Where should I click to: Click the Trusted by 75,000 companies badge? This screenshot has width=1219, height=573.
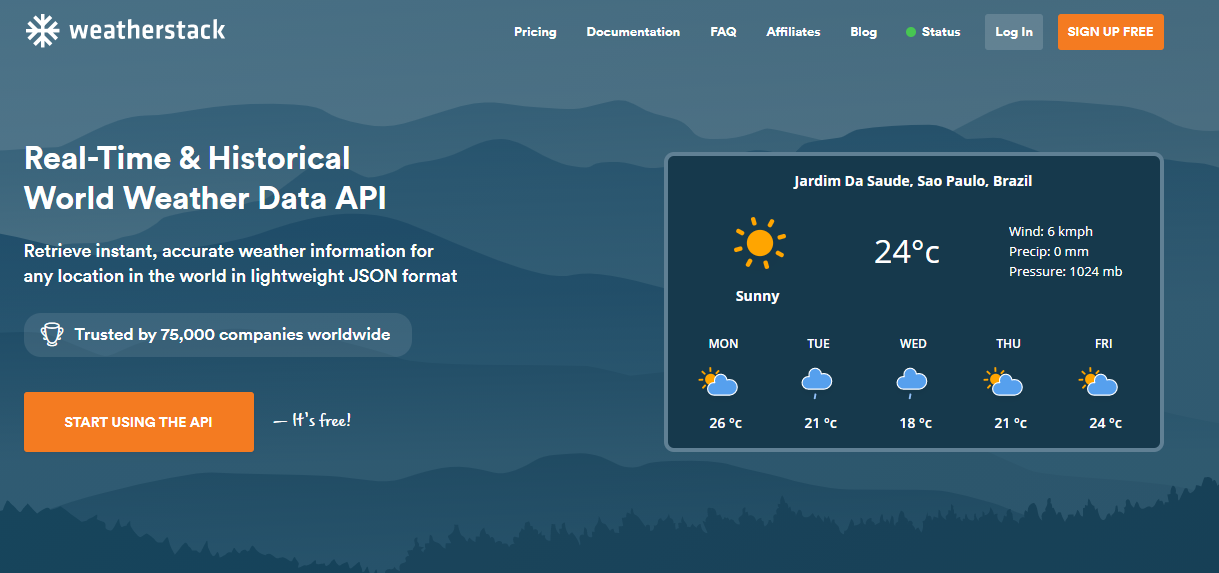(x=218, y=335)
